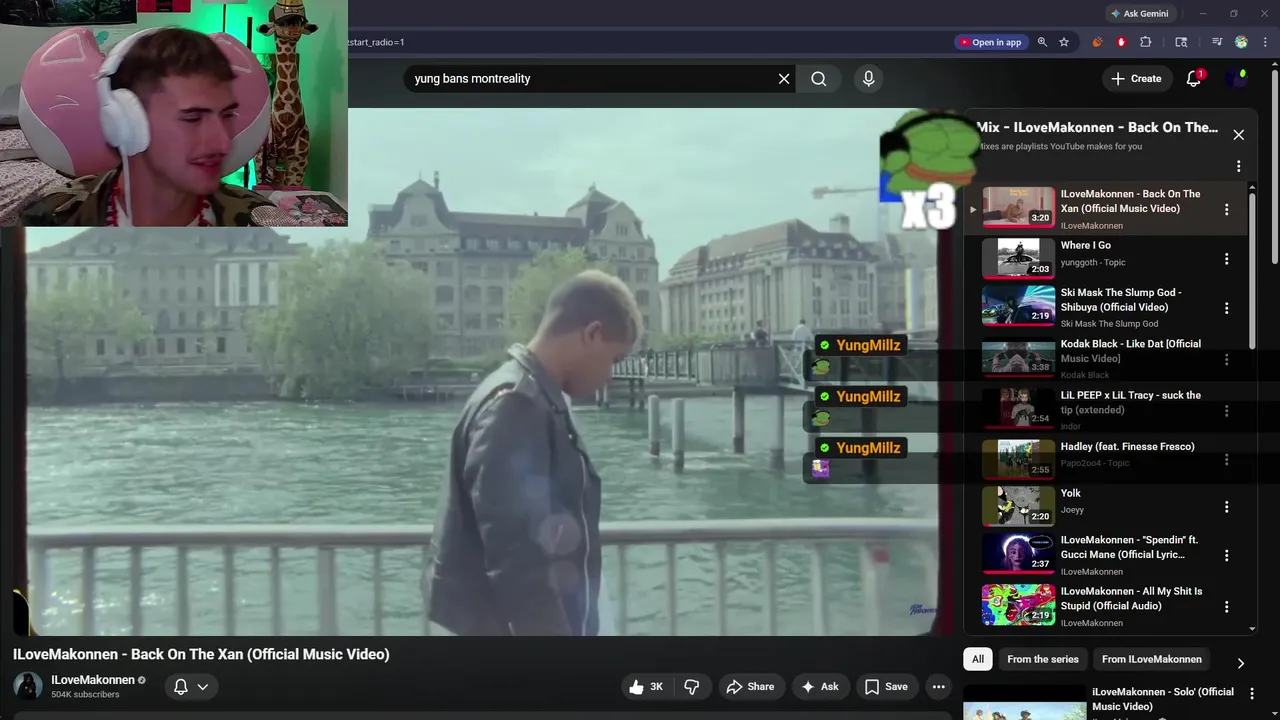
Task: Search with your voice microphone
Action: click(x=868, y=79)
